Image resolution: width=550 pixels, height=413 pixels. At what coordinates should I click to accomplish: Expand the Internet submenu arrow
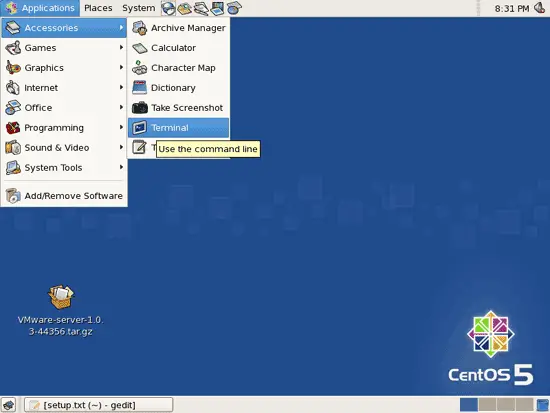pos(121,87)
